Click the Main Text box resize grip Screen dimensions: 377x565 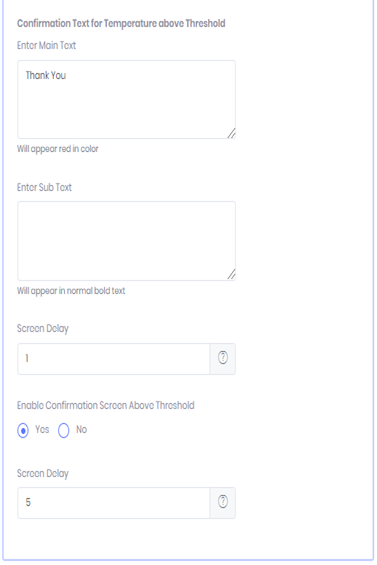pyautogui.click(x=231, y=133)
